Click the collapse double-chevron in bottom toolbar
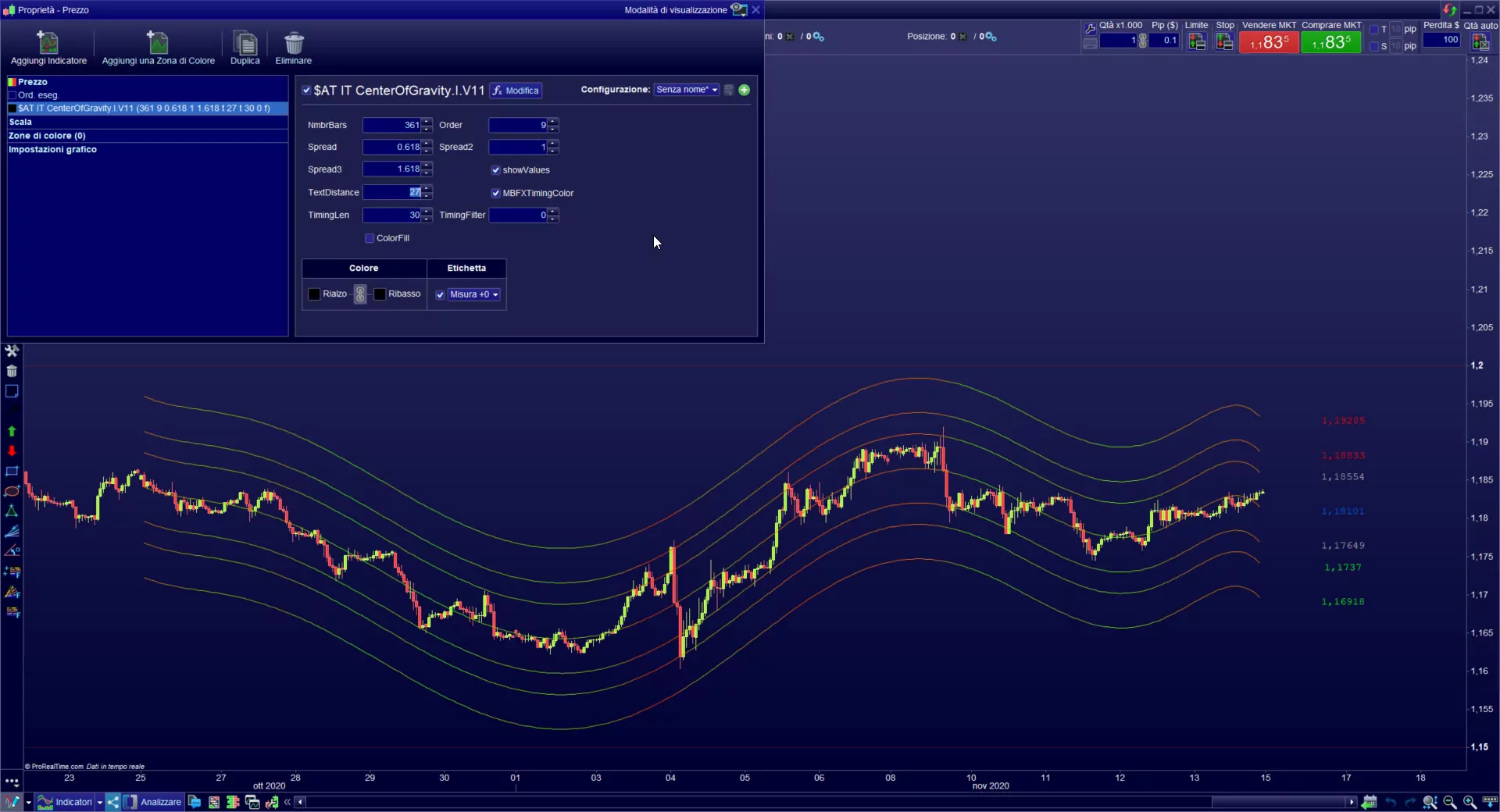The image size is (1500, 812). 287,802
